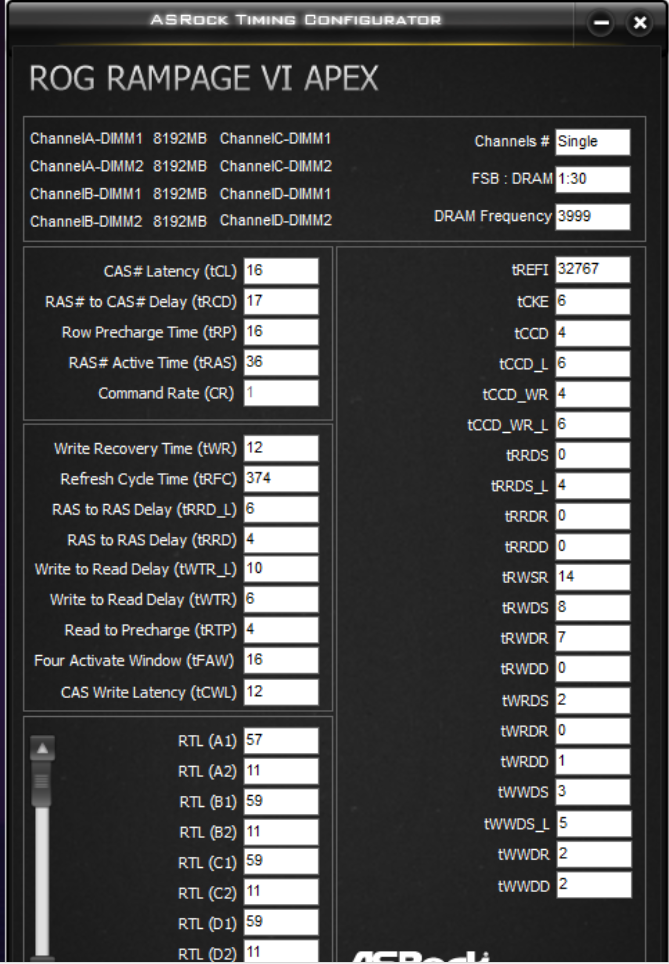
Task: Click the tRRDD value field
Action: click(x=593, y=547)
